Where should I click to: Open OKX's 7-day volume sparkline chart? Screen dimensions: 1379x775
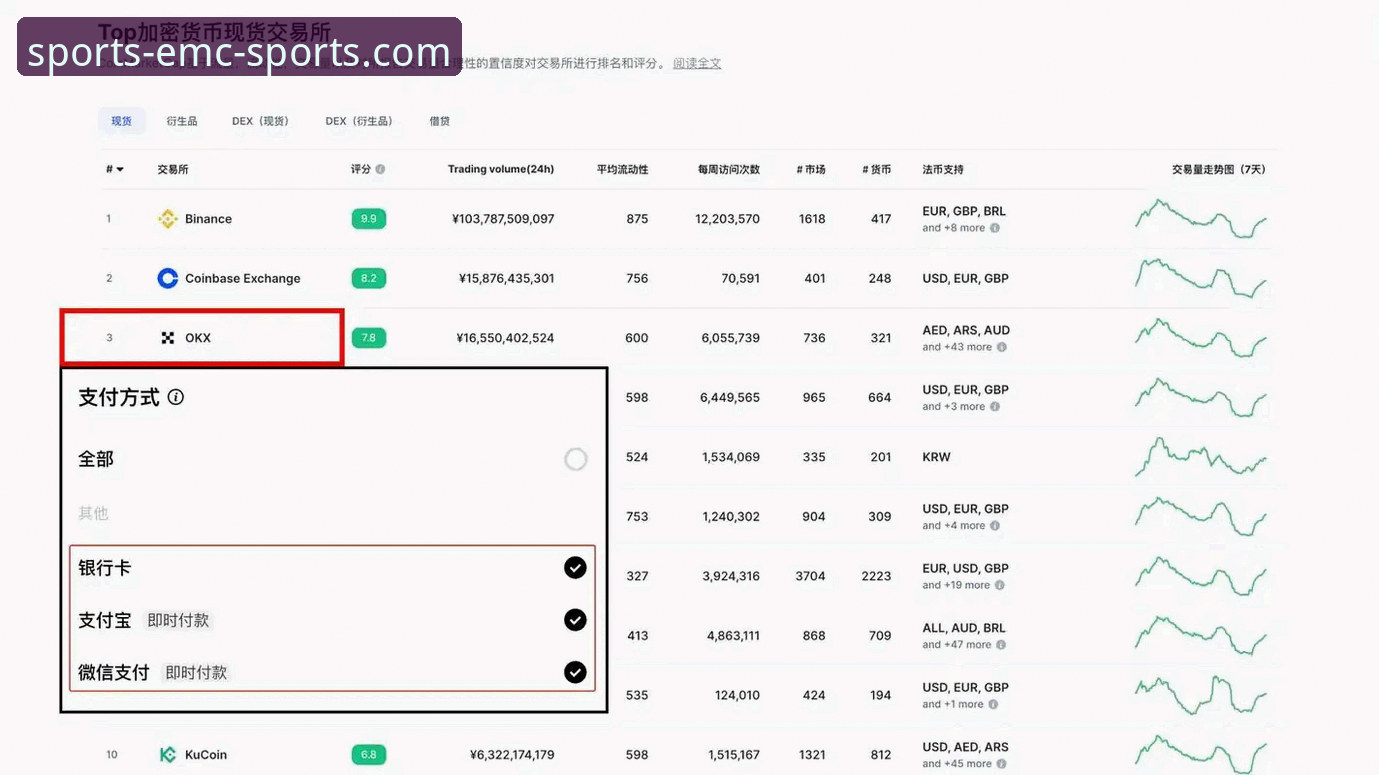coord(1201,338)
